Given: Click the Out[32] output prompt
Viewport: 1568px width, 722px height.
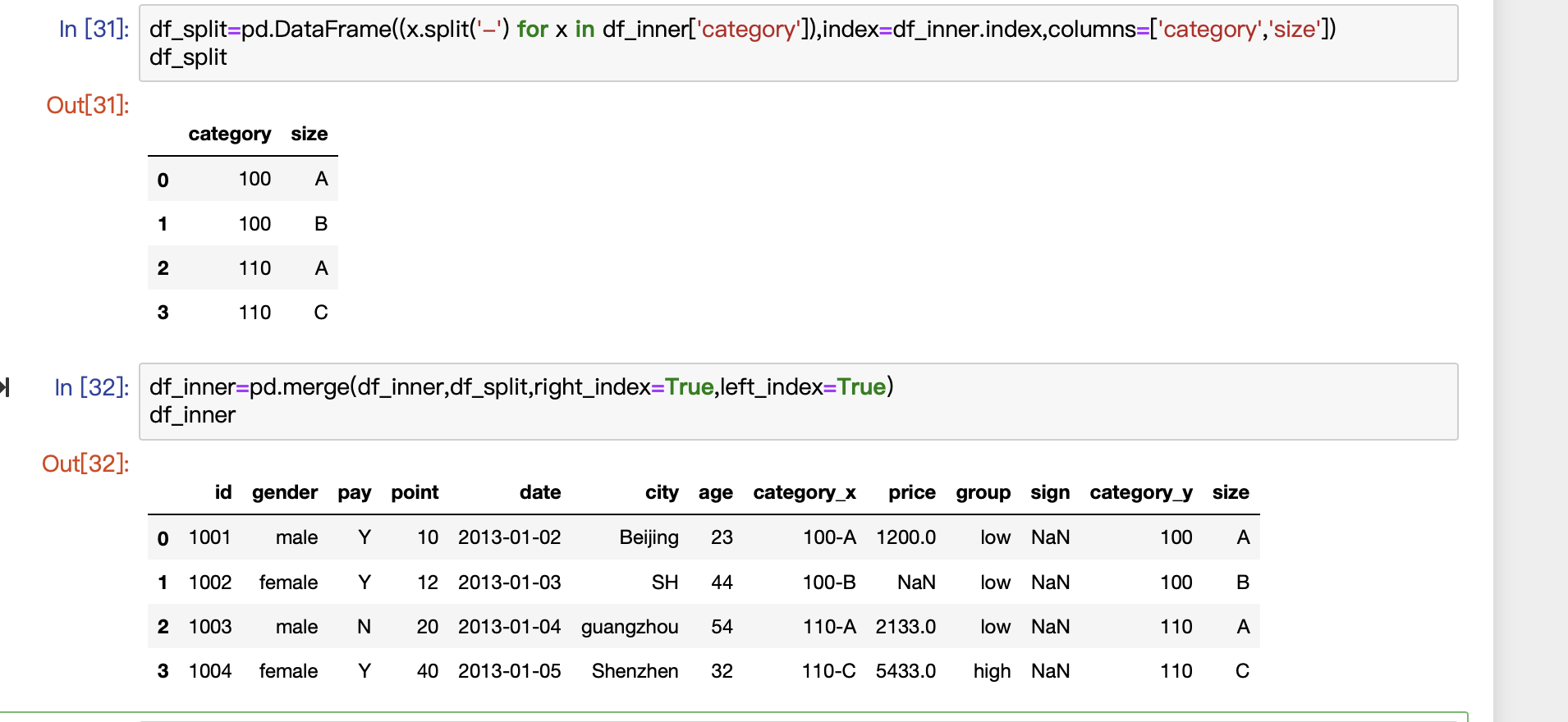Looking at the screenshot, I should (85, 464).
